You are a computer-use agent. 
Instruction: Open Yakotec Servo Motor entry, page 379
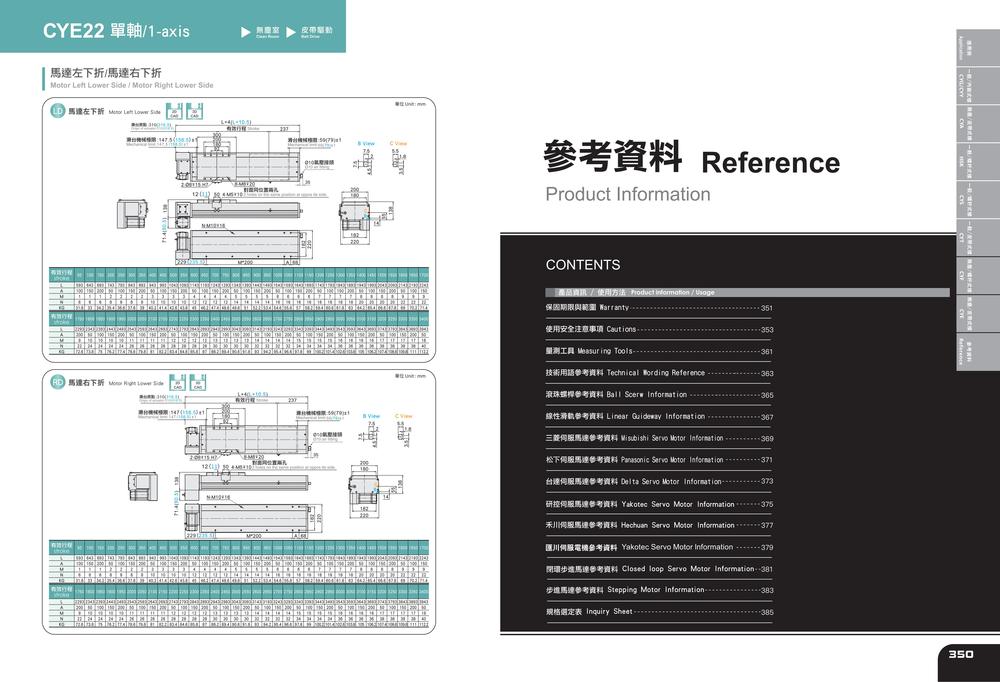659,547
